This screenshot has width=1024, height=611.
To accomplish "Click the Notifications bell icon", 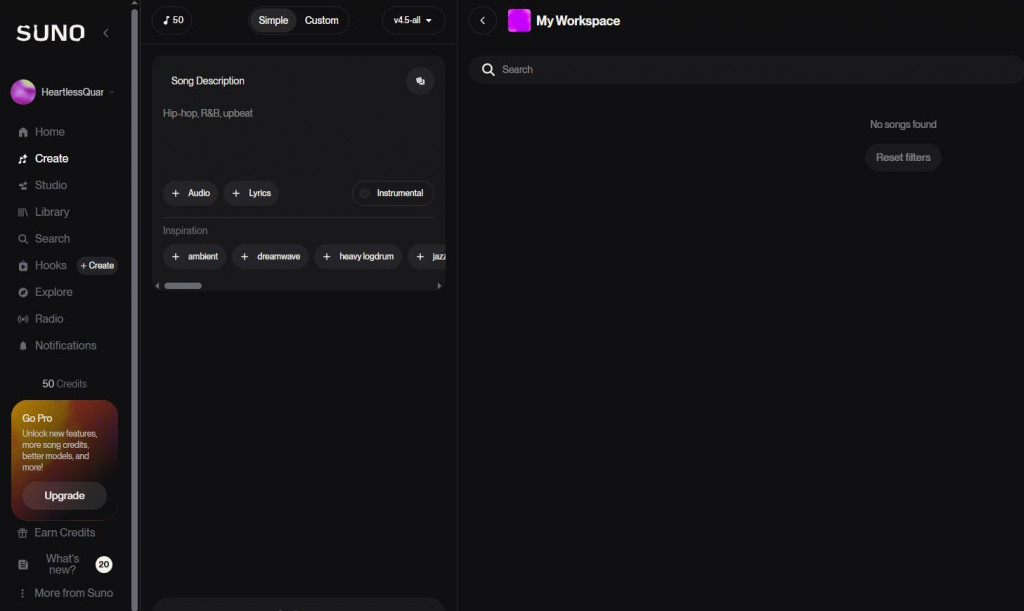I will coord(23,347).
